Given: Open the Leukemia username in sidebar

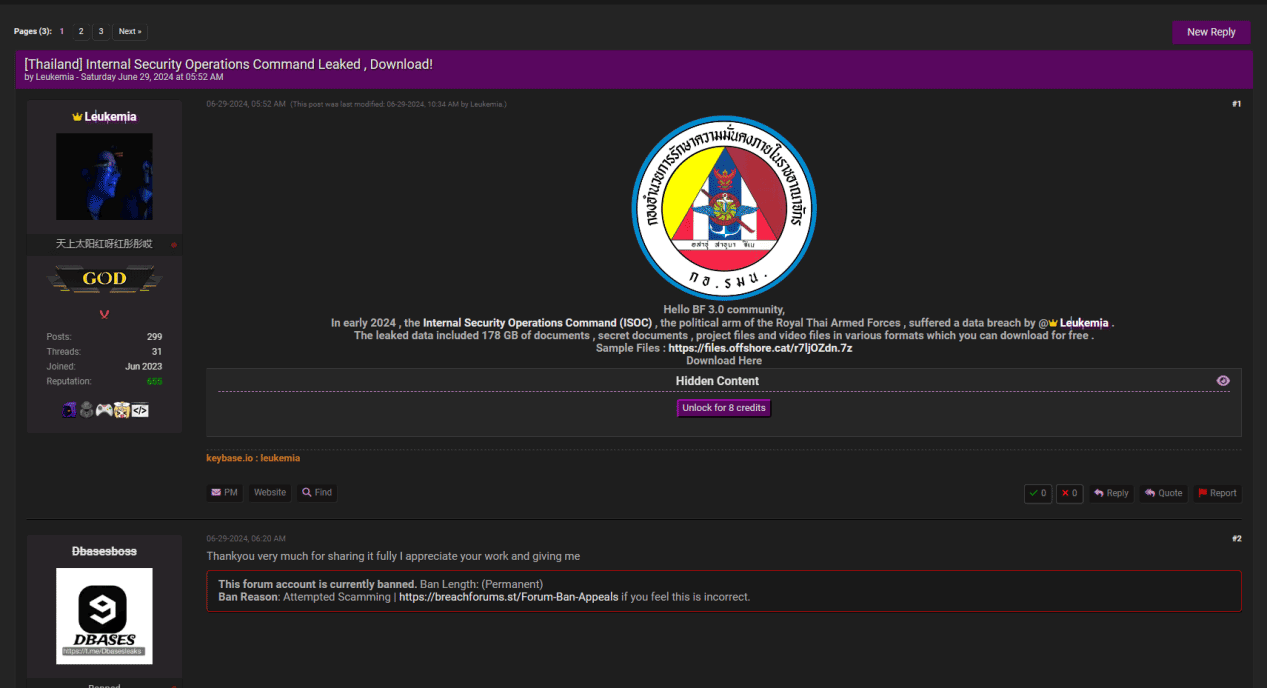Looking at the screenshot, I should [x=110, y=117].
